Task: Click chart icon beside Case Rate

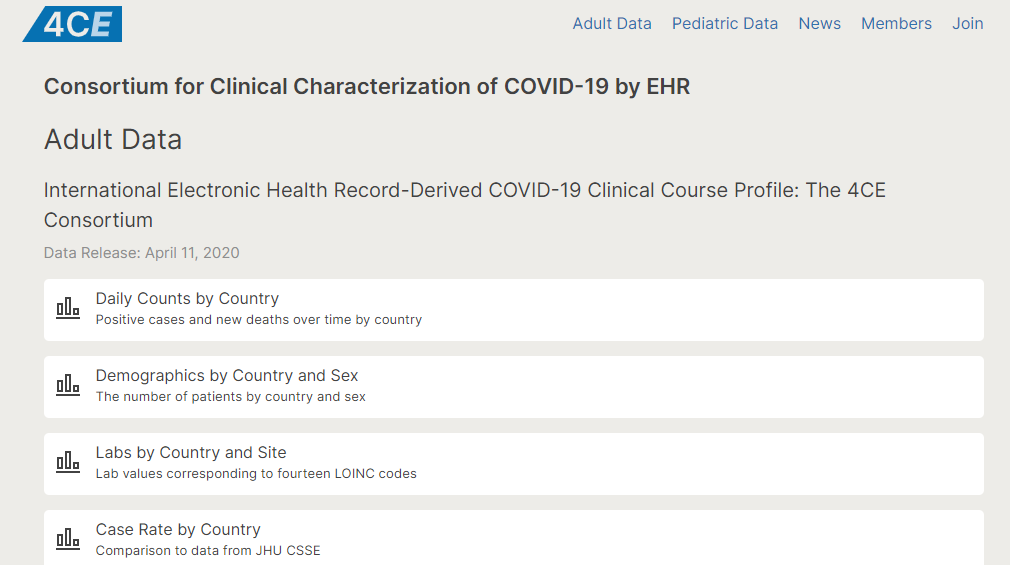Action: (x=68, y=539)
